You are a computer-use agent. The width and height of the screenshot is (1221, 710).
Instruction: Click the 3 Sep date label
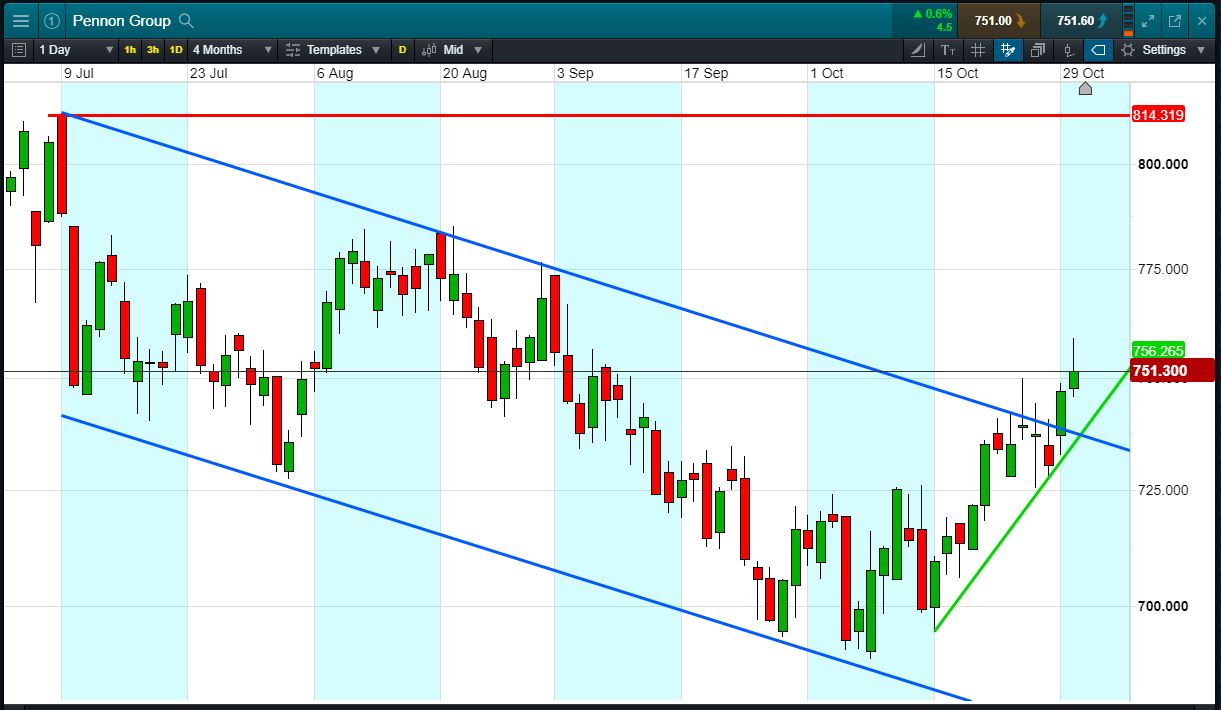[x=575, y=73]
